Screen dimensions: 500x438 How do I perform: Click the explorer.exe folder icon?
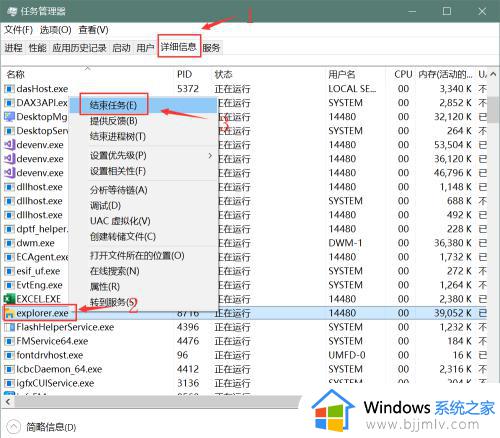point(9,313)
